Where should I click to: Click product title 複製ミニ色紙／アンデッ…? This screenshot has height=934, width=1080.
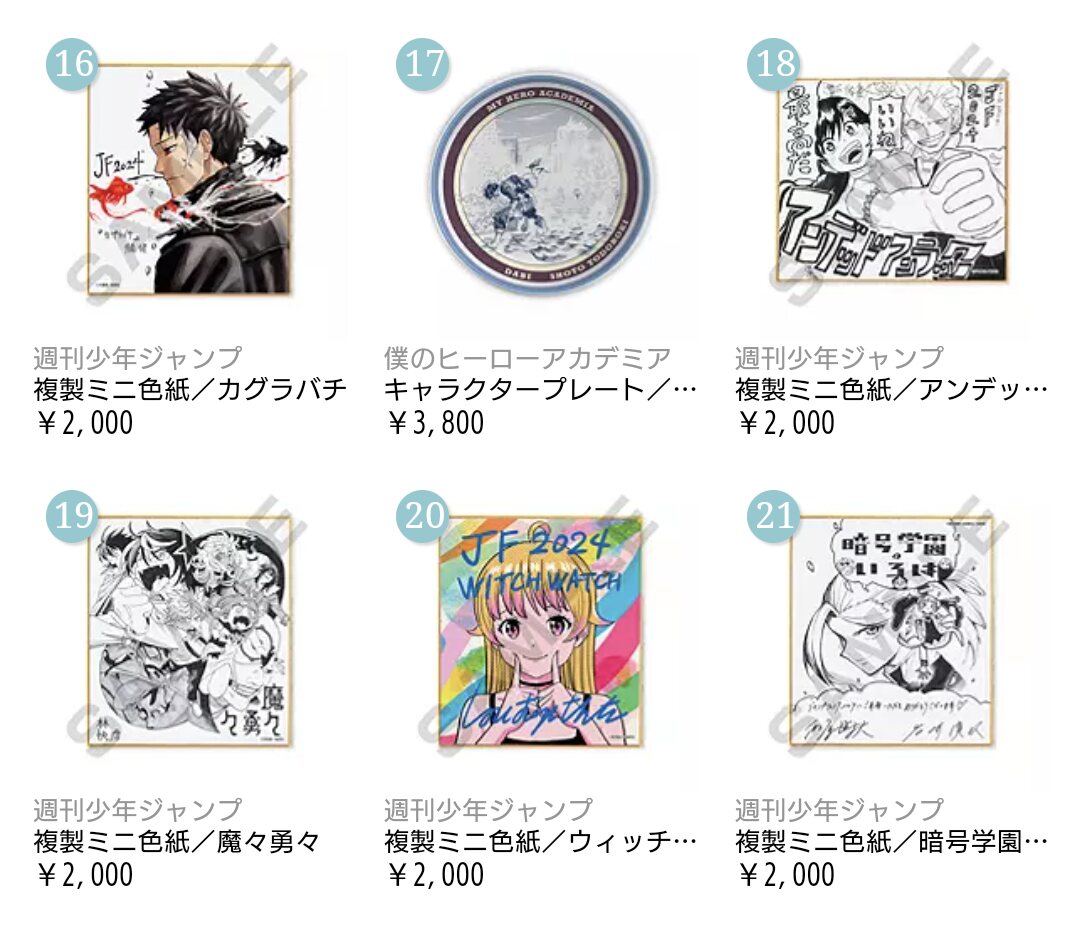891,390
